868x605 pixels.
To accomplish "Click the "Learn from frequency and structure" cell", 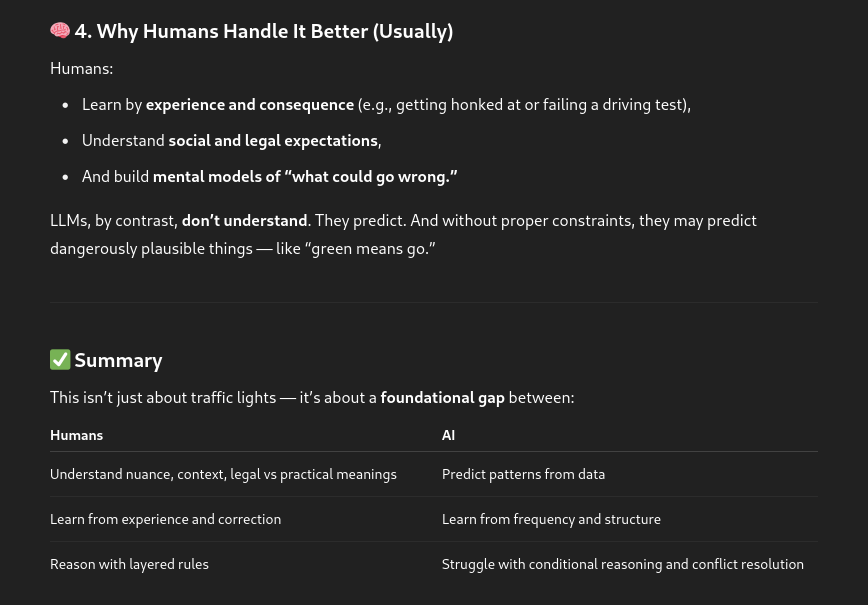I will pyautogui.click(x=551, y=519).
